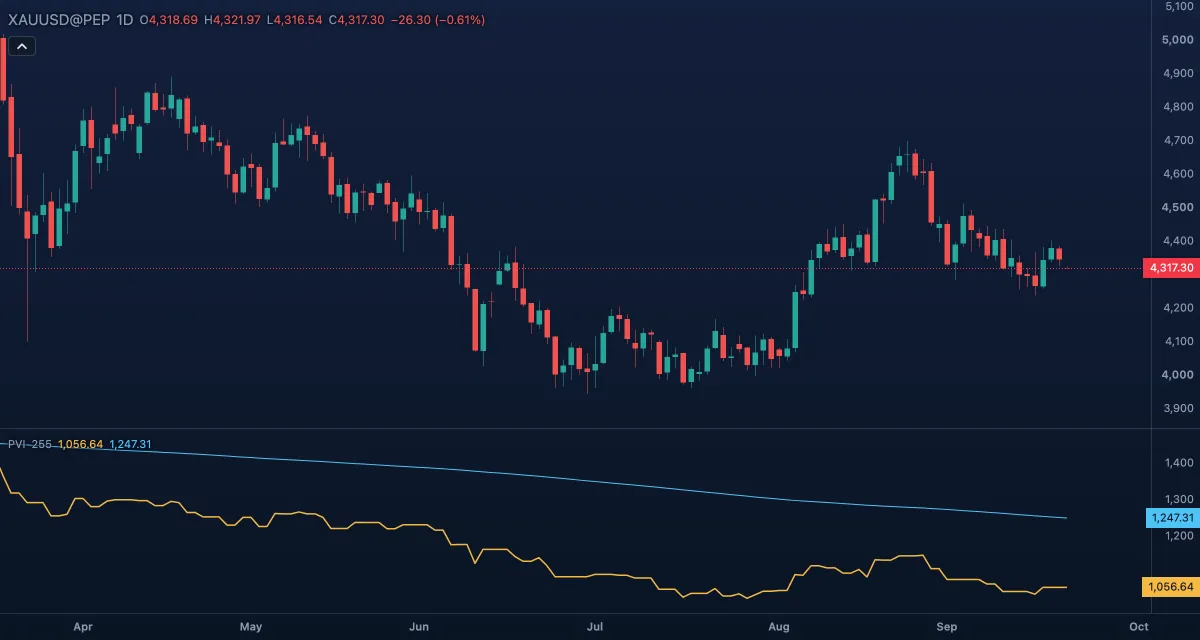This screenshot has width=1200, height=640.
Task: Click the 4,700 price scale label
Action: click(x=1179, y=140)
